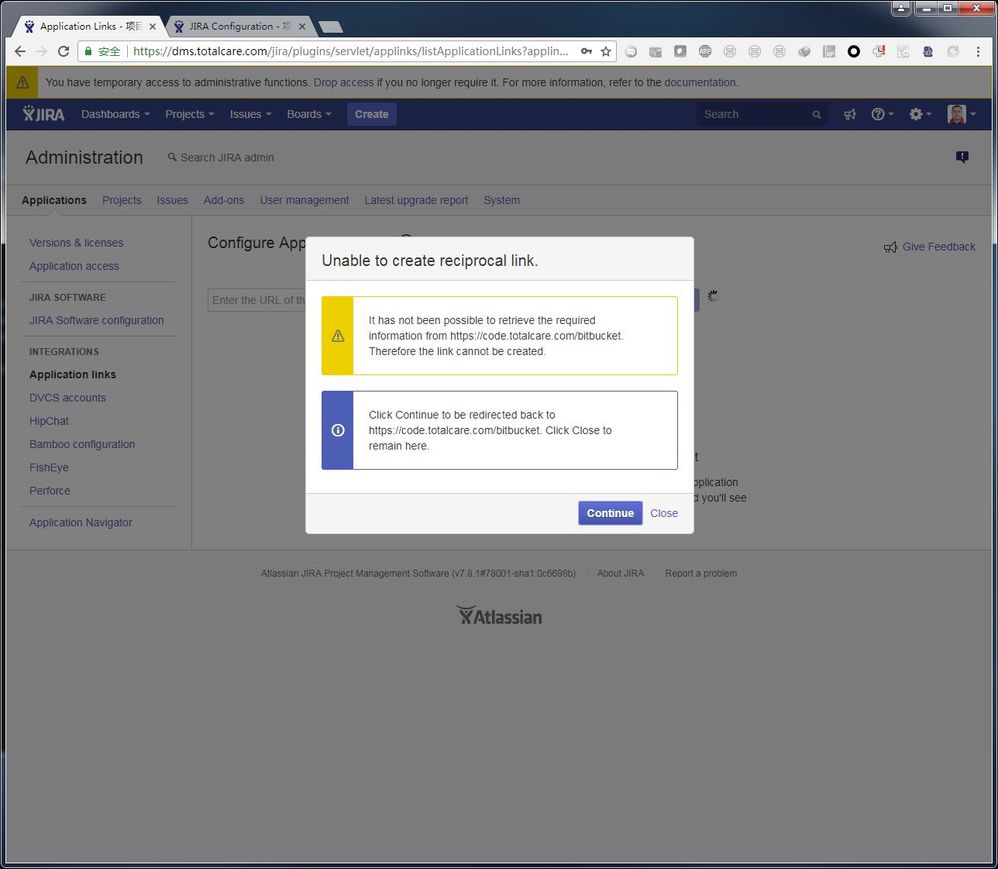The height and width of the screenshot is (869, 998).
Task: Click the JIRA logo in the header
Action: [43, 114]
